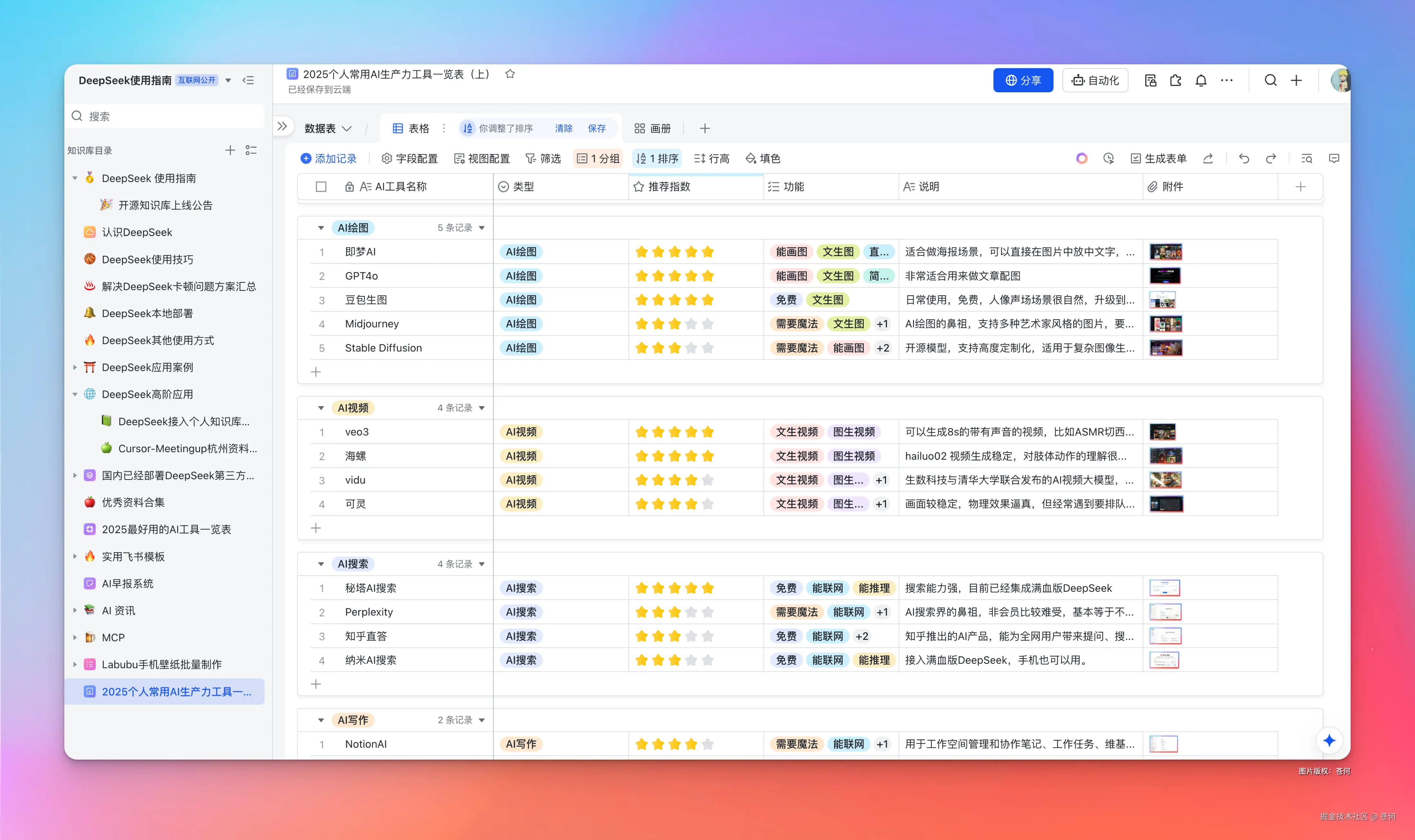Screen dimensions: 1415x840
Task: Open the more options ellipsis menu
Action: click(x=1227, y=80)
